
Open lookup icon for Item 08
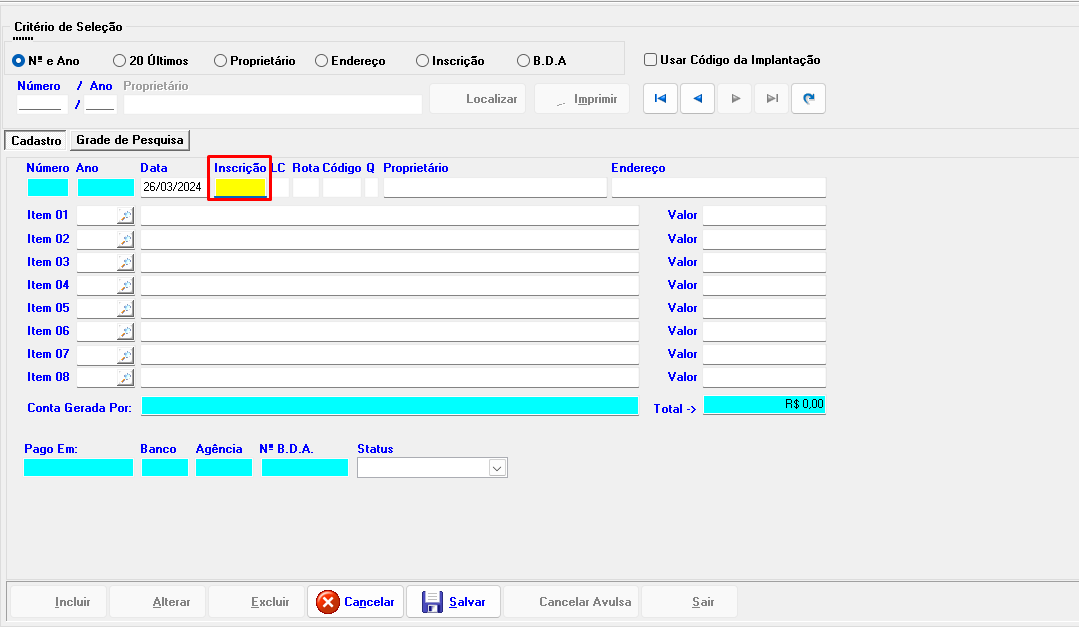(125, 377)
